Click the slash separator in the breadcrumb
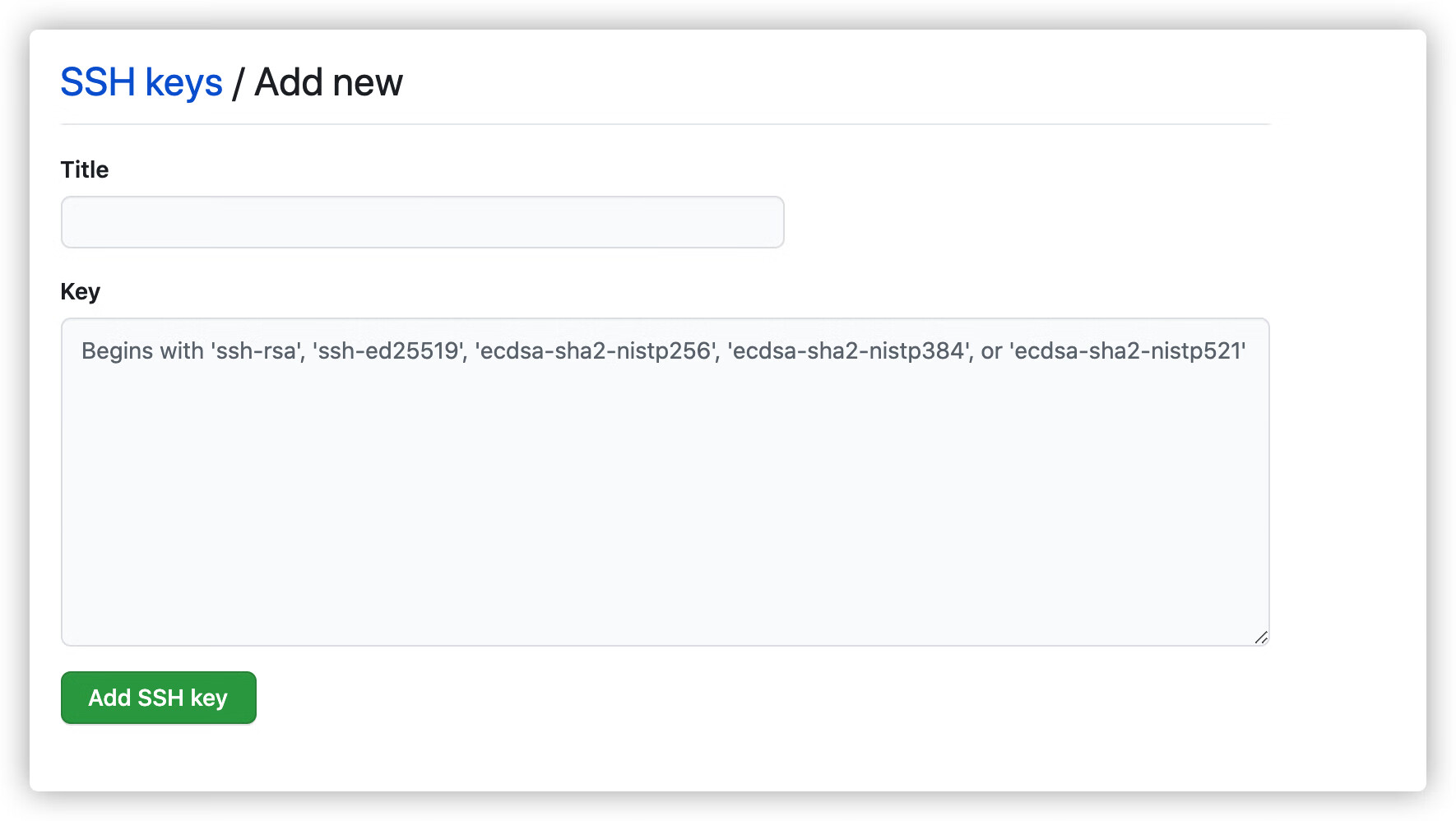This screenshot has width=1456, height=821. coord(238,82)
